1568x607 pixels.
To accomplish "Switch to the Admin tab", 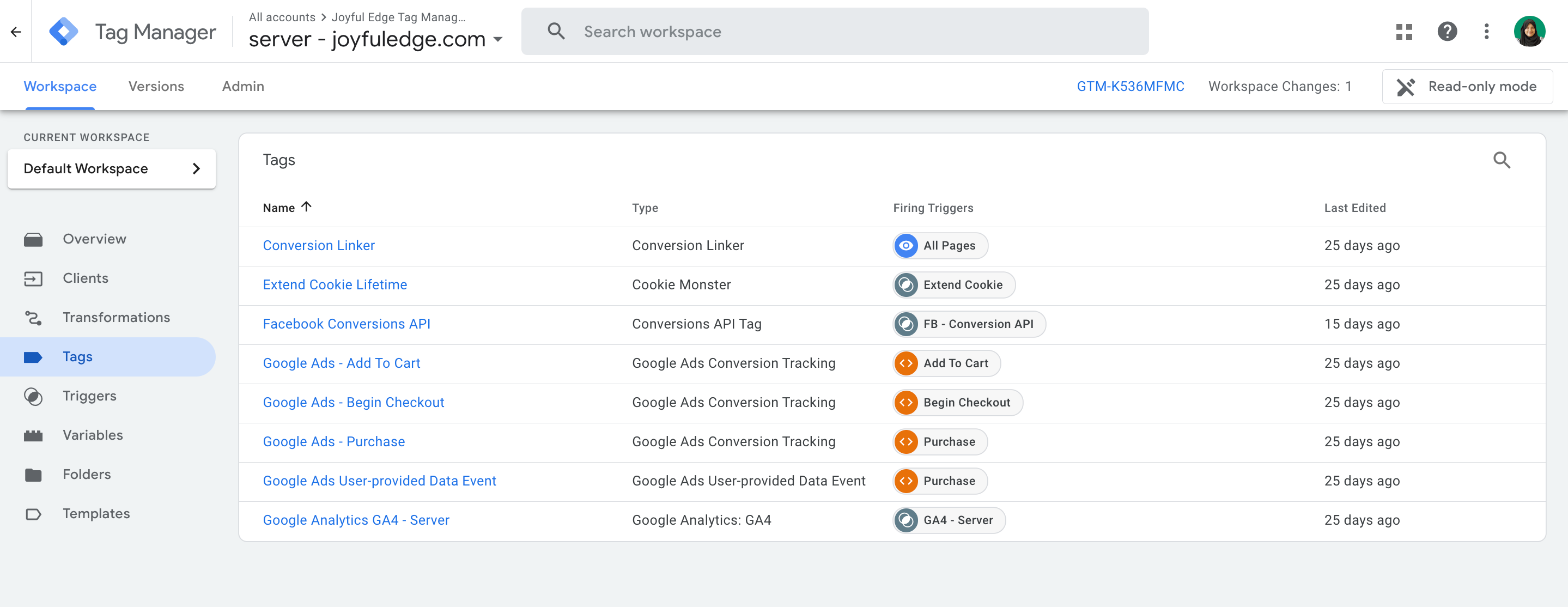I will pos(243,87).
